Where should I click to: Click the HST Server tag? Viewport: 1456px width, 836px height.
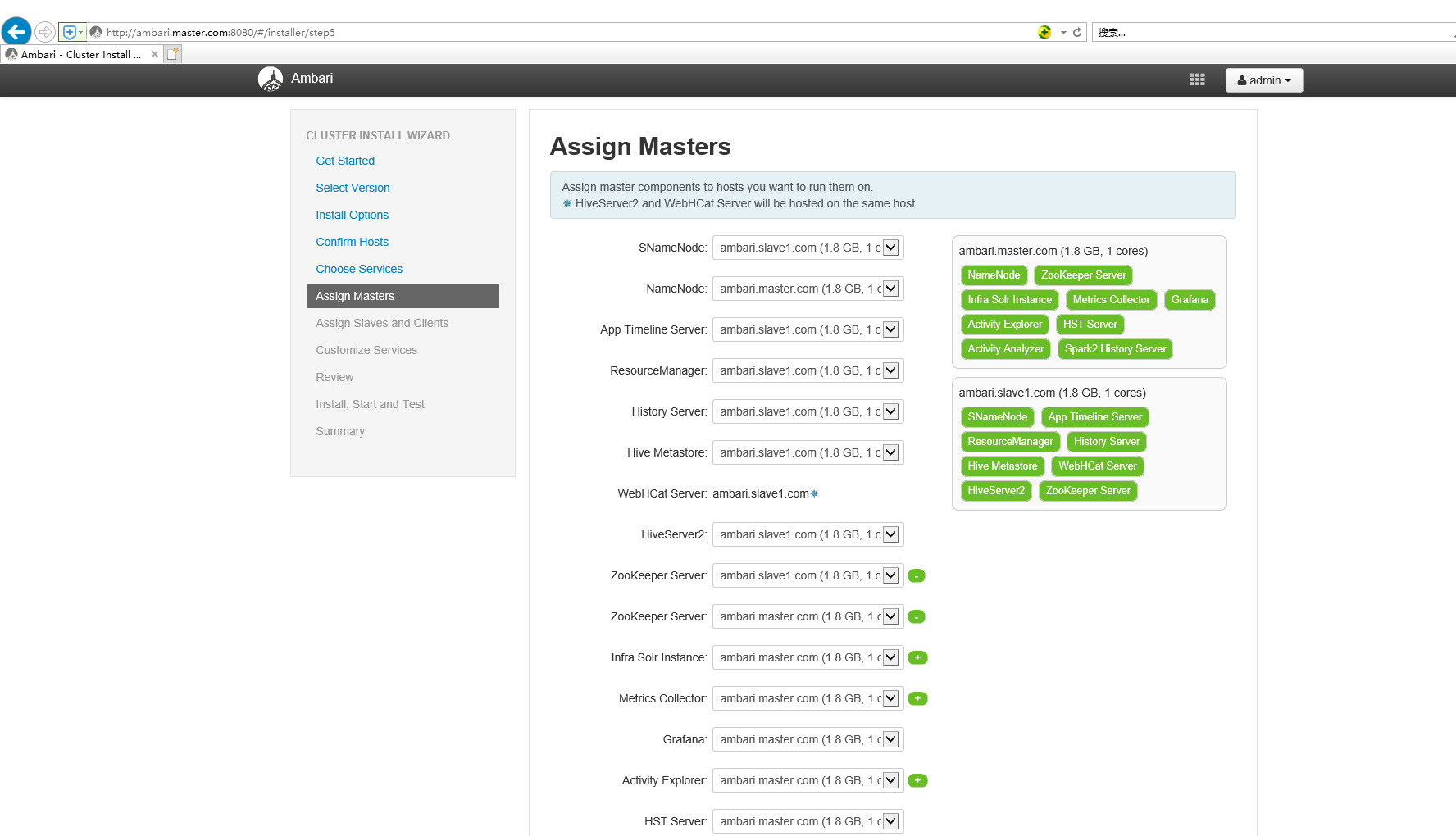pos(1090,325)
